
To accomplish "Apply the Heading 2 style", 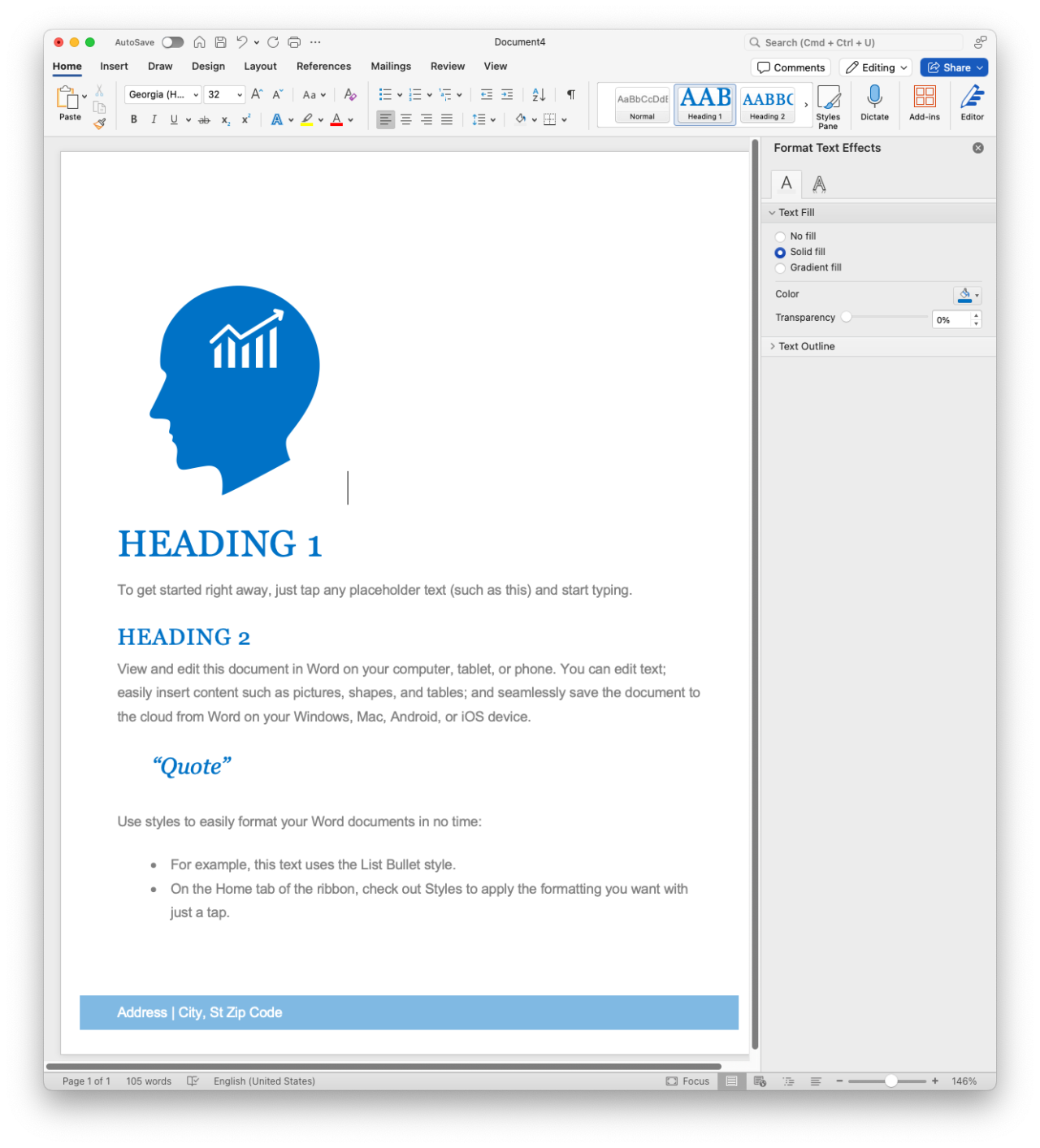I will tap(766, 104).
